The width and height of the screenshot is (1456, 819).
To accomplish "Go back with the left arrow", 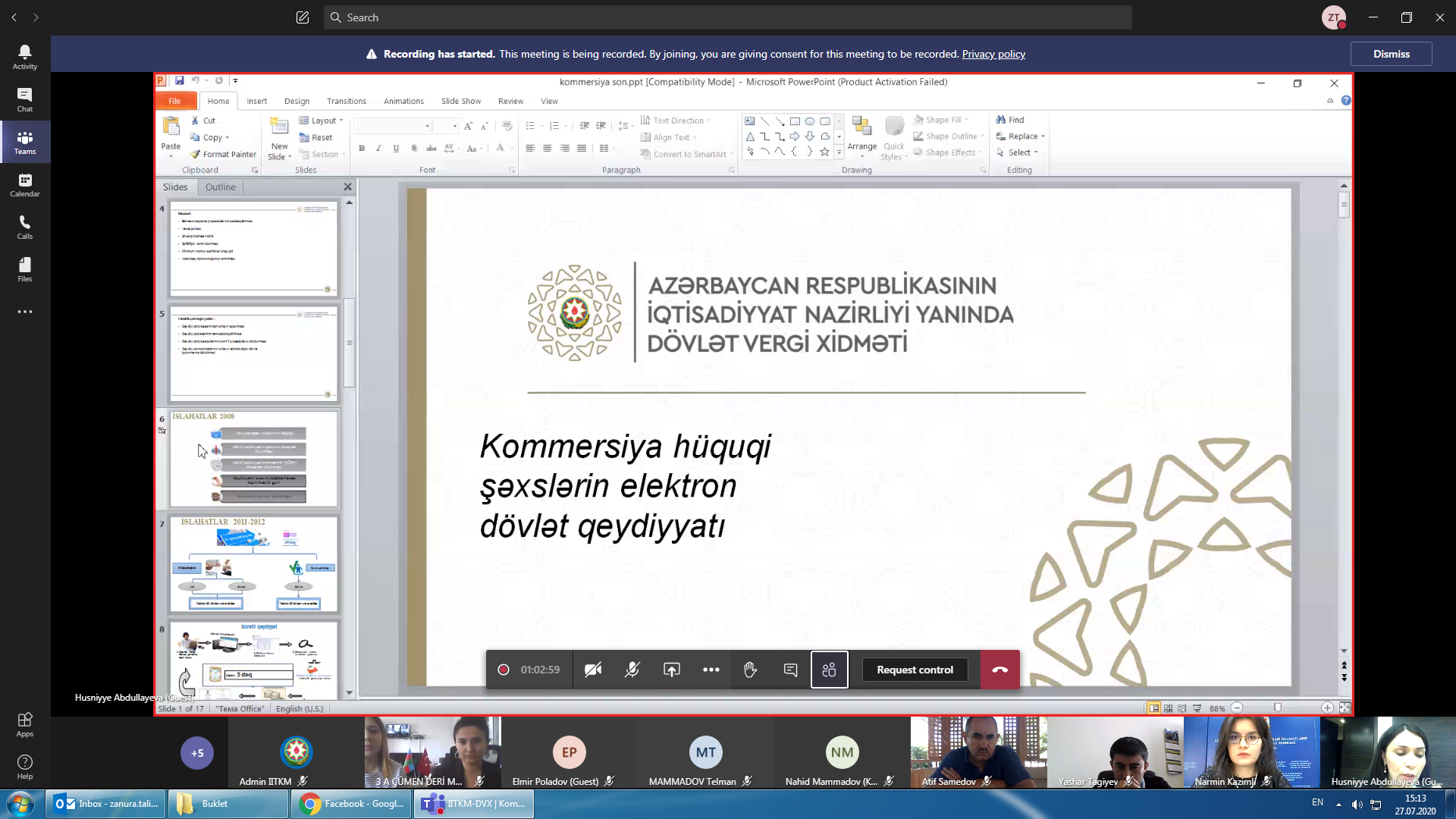I will click(14, 17).
